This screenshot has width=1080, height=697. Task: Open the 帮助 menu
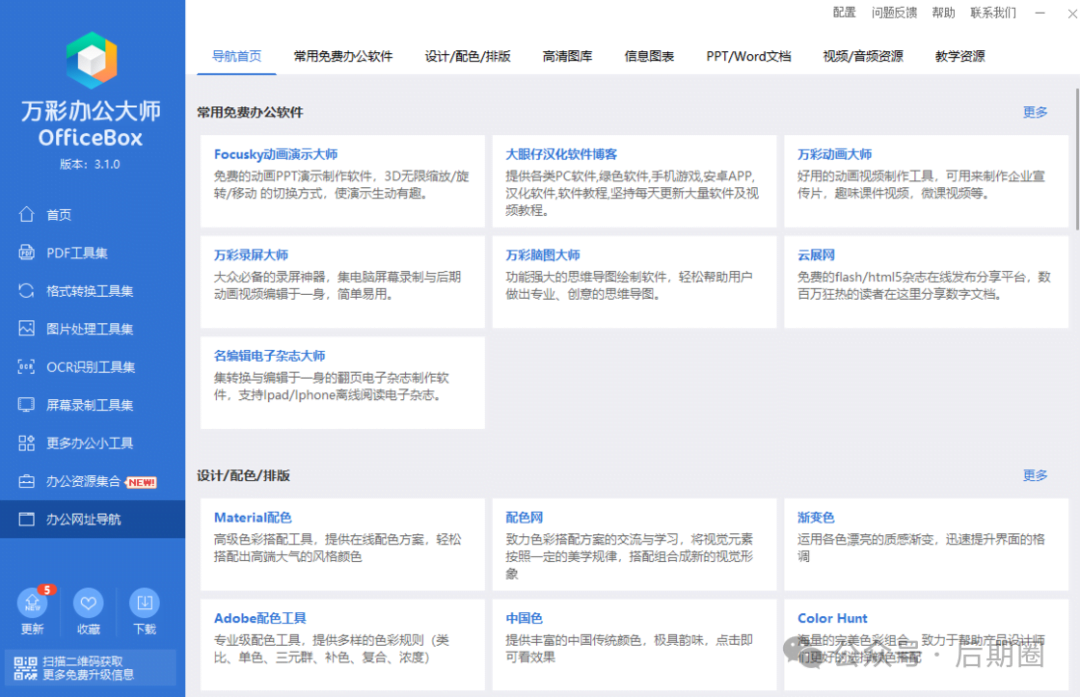[944, 12]
